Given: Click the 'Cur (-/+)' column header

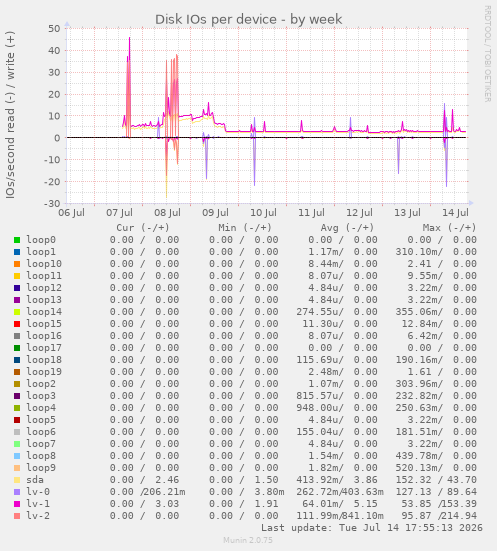Looking at the screenshot, I should tap(143, 228).
